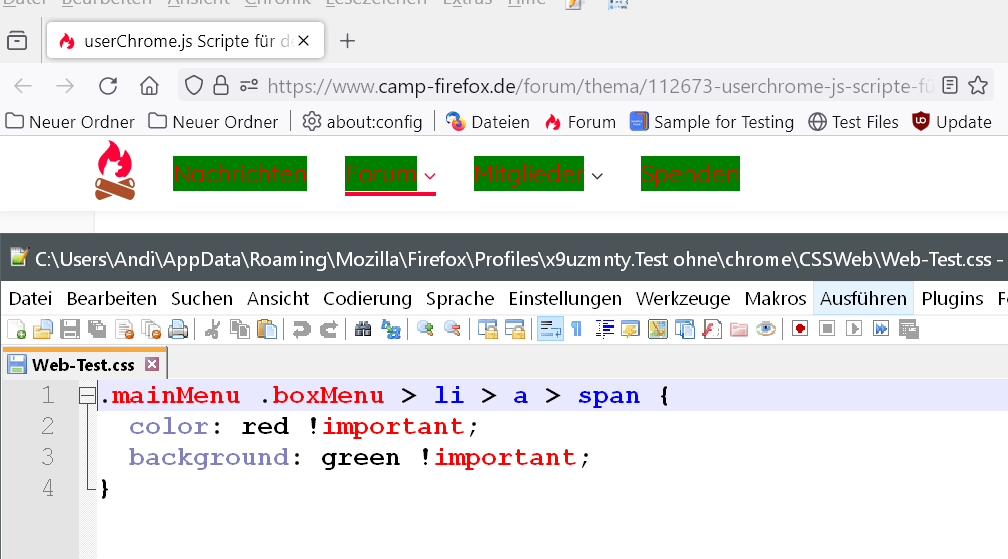Open the Ansicht menu in Notepad++
This screenshot has height=559, width=1008.
(278, 299)
